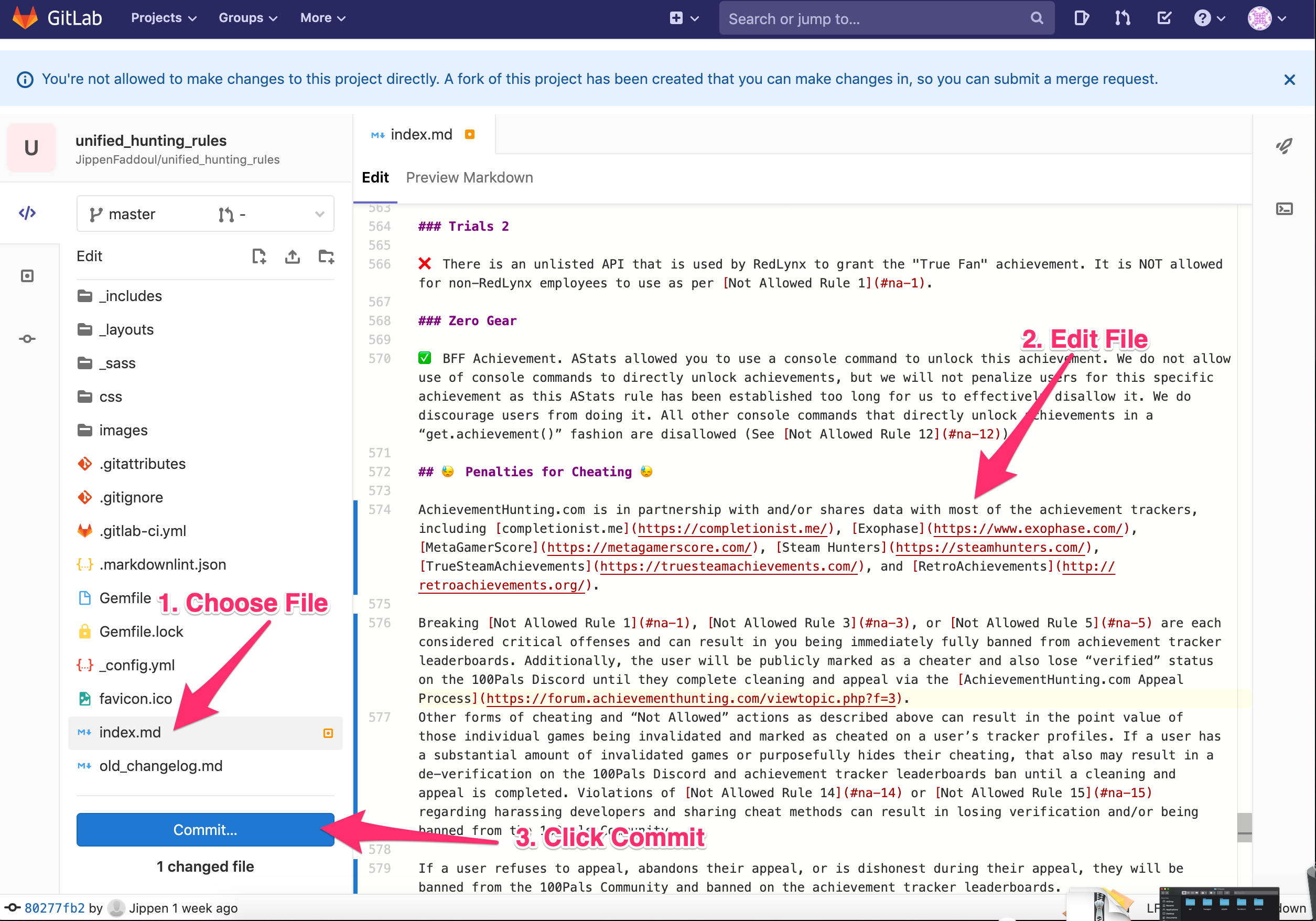Open the issues icon in navbar
Image resolution: width=1316 pixels, height=921 pixels.
[1081, 18]
